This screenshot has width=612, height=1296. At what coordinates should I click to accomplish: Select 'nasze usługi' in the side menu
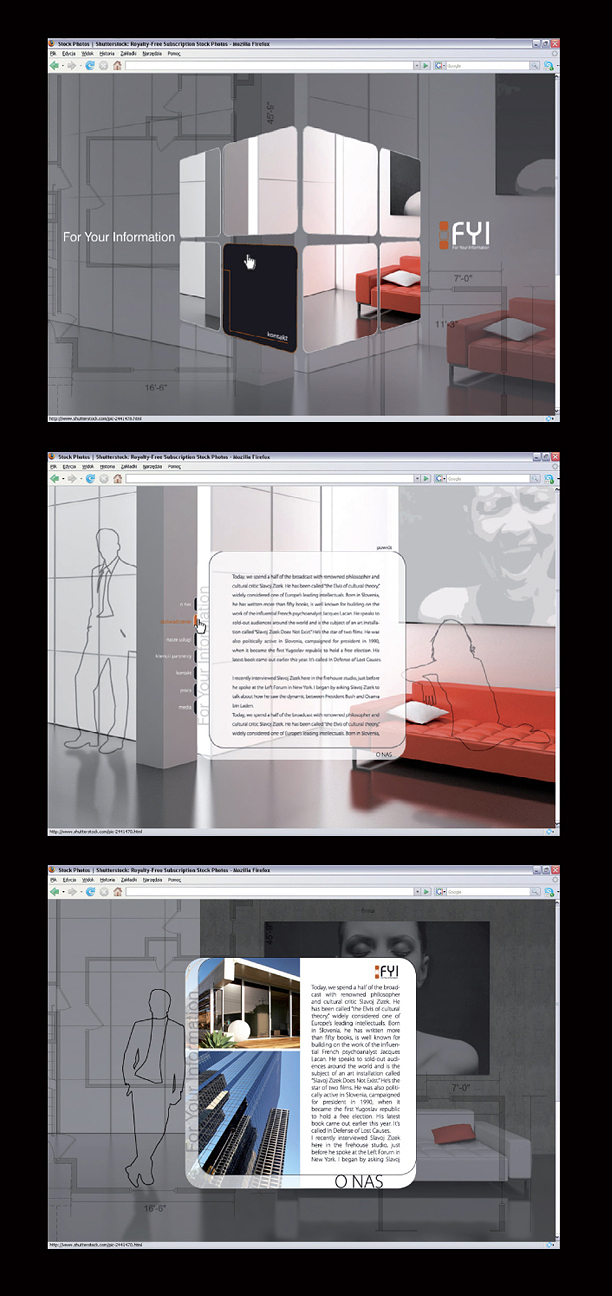pos(179,639)
